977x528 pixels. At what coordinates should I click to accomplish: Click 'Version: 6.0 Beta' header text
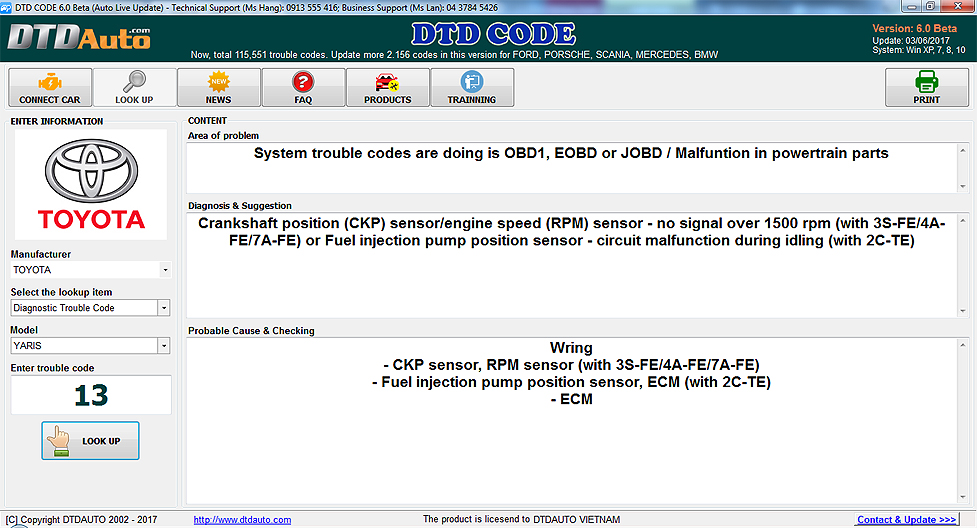pyautogui.click(x=914, y=29)
